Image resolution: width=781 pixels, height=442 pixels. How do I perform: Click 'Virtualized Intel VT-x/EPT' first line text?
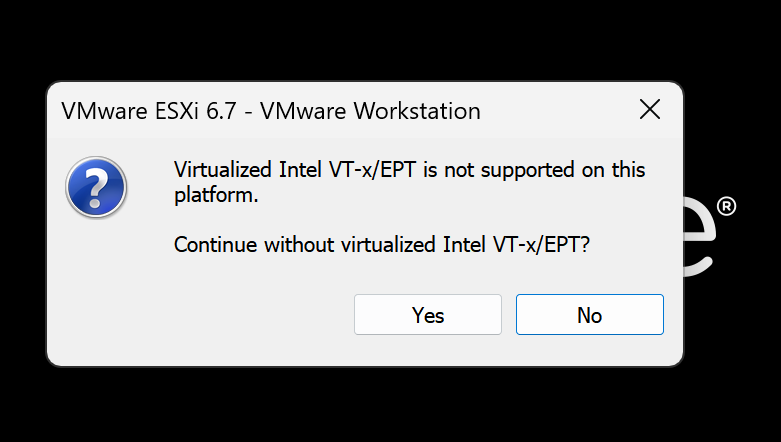(295, 170)
